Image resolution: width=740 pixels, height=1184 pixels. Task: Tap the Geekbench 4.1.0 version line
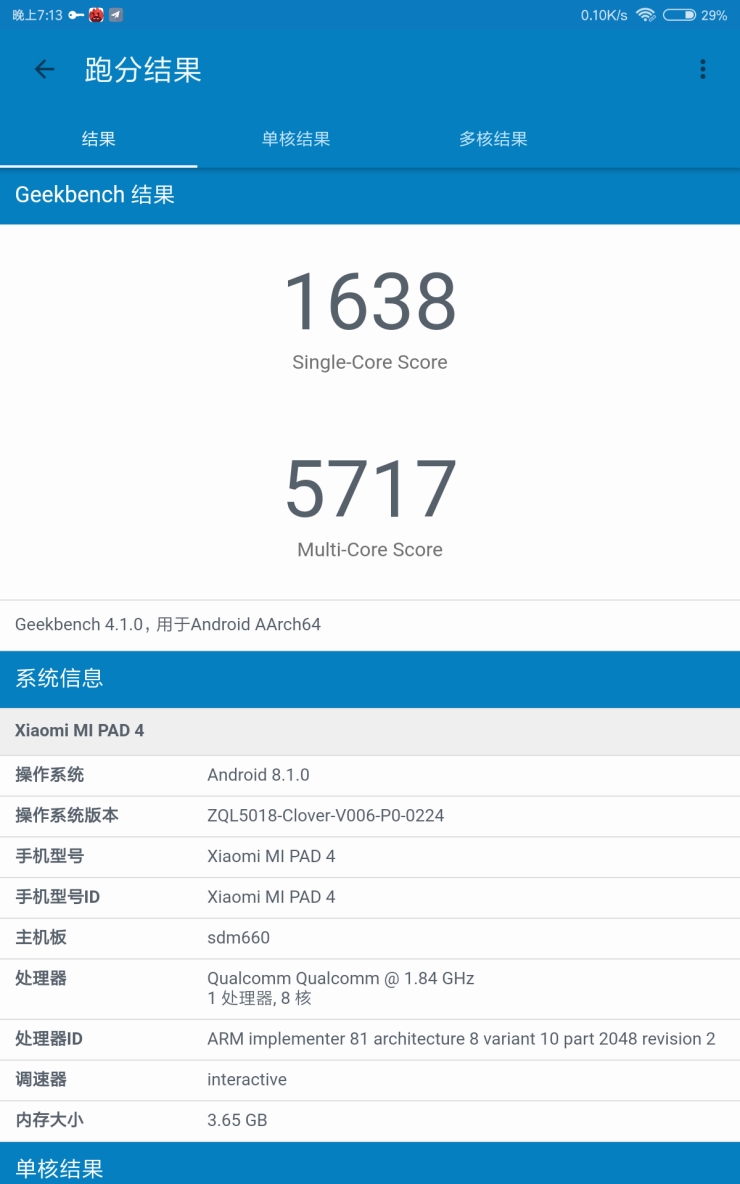[168, 625]
